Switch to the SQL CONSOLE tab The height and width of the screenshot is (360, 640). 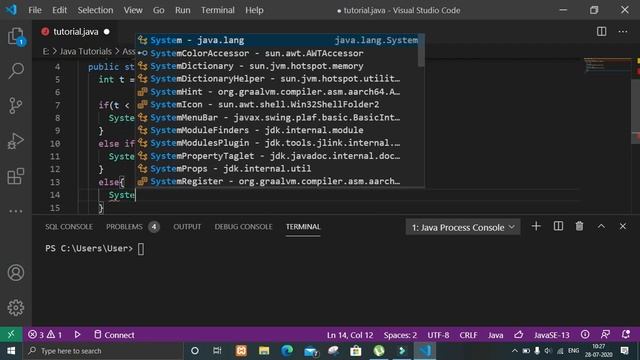pyautogui.click(x=69, y=227)
